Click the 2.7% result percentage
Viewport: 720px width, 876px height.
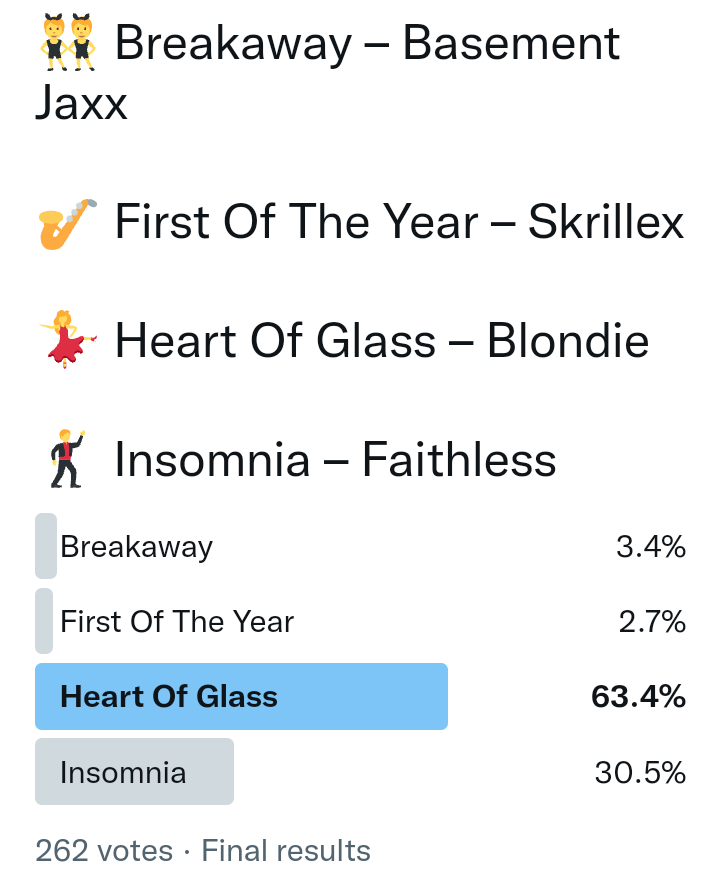point(652,622)
